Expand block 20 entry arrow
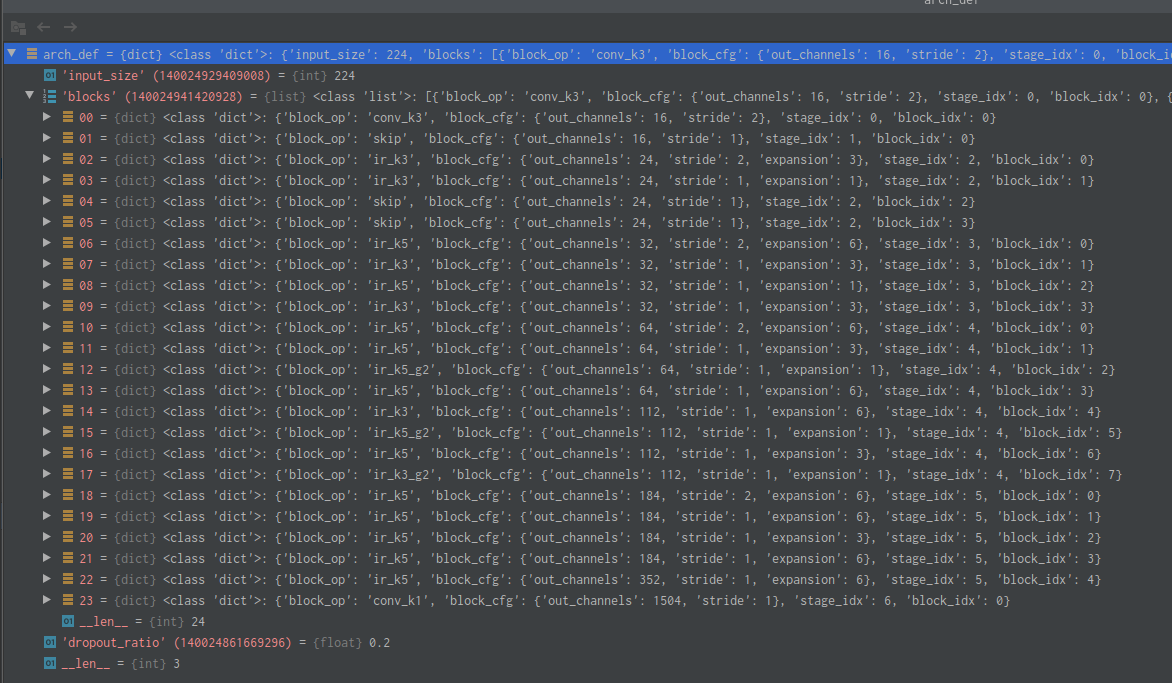 [46, 537]
